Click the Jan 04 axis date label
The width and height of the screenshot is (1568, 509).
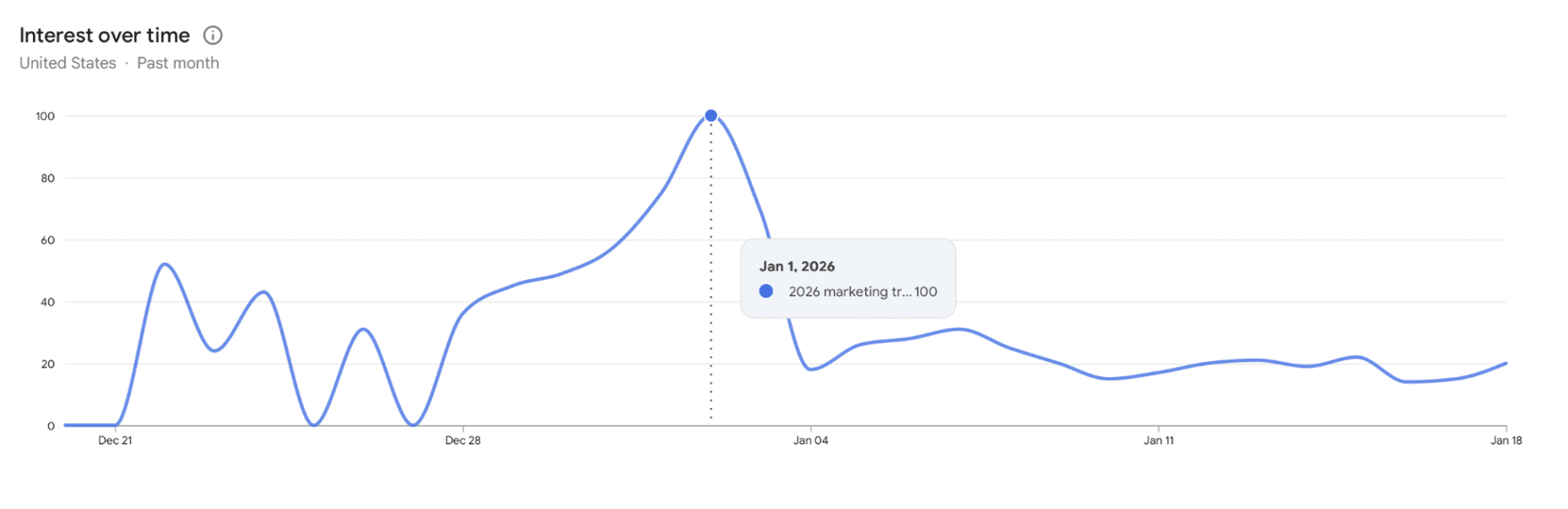coord(810,440)
